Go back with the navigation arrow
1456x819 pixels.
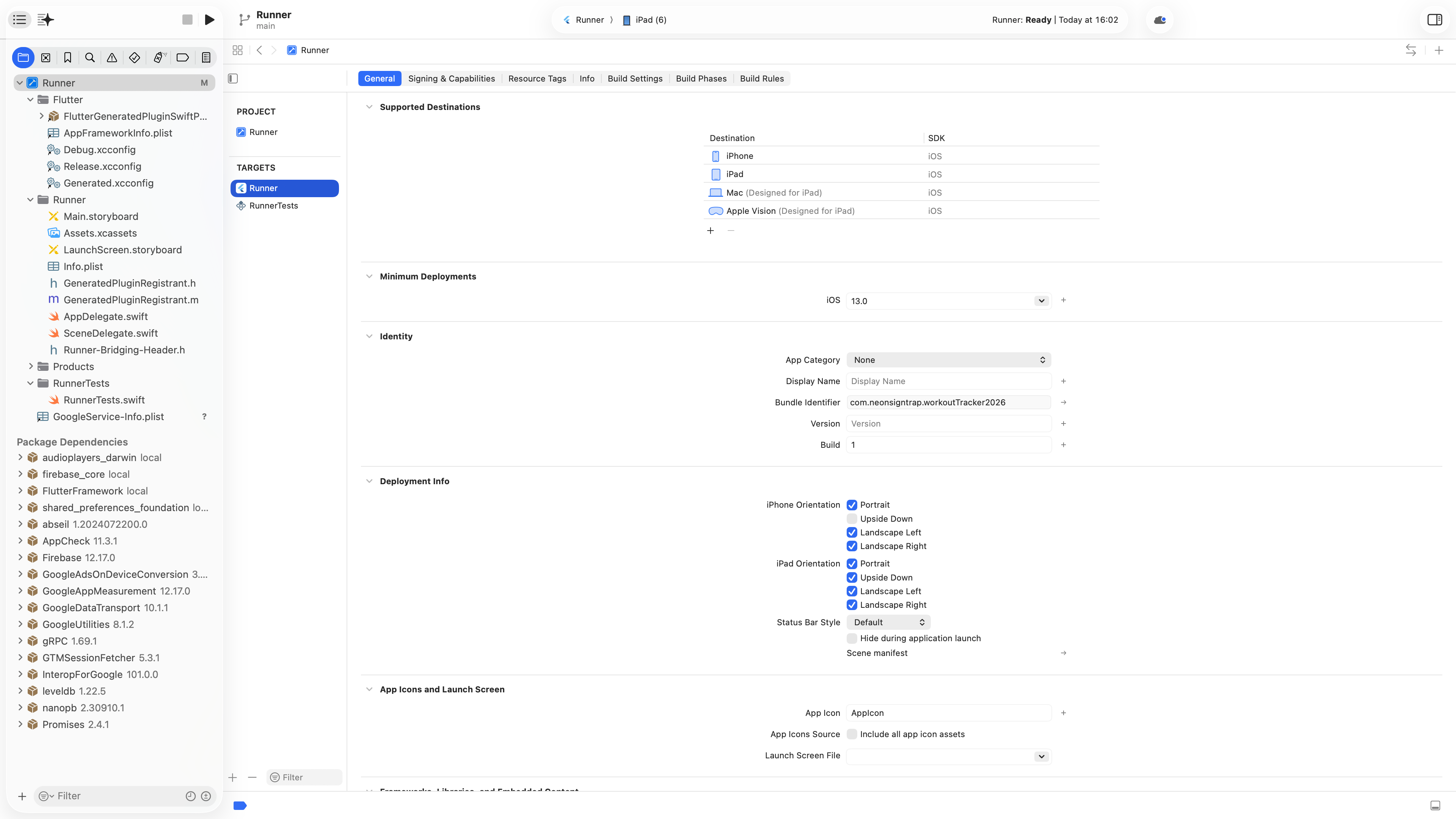[259, 50]
